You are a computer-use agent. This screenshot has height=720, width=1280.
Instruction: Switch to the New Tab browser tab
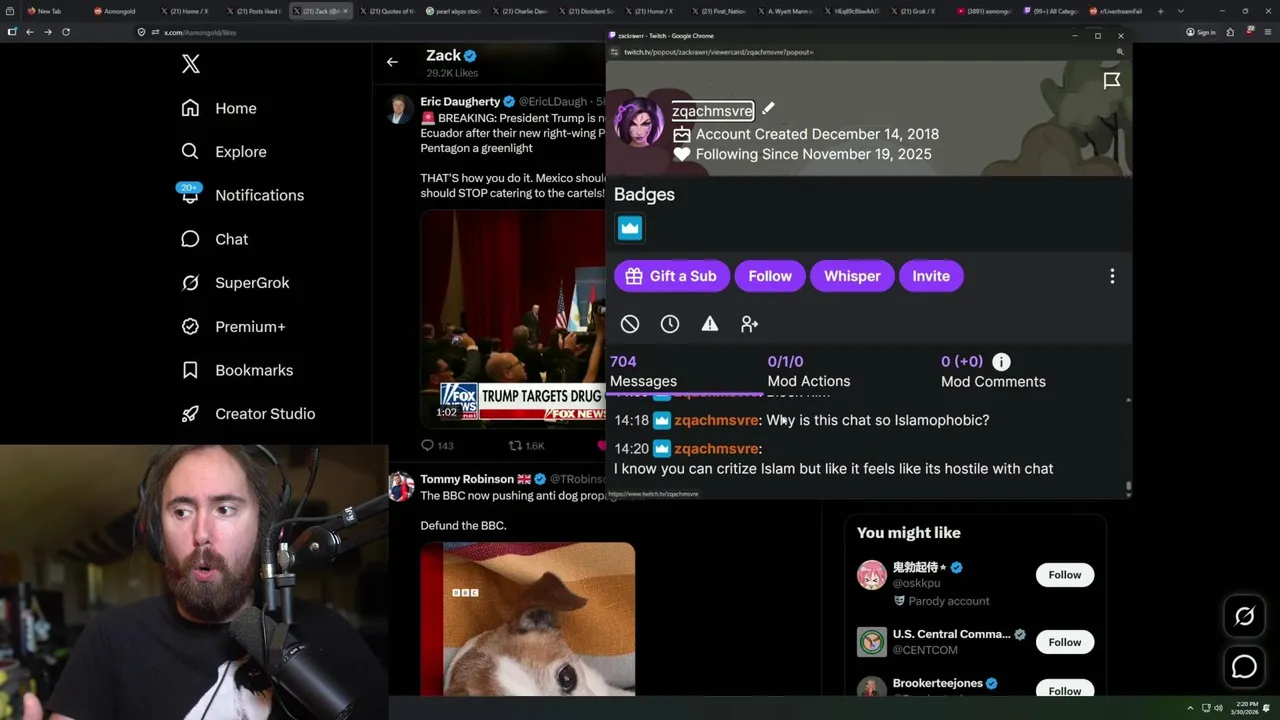tap(51, 11)
